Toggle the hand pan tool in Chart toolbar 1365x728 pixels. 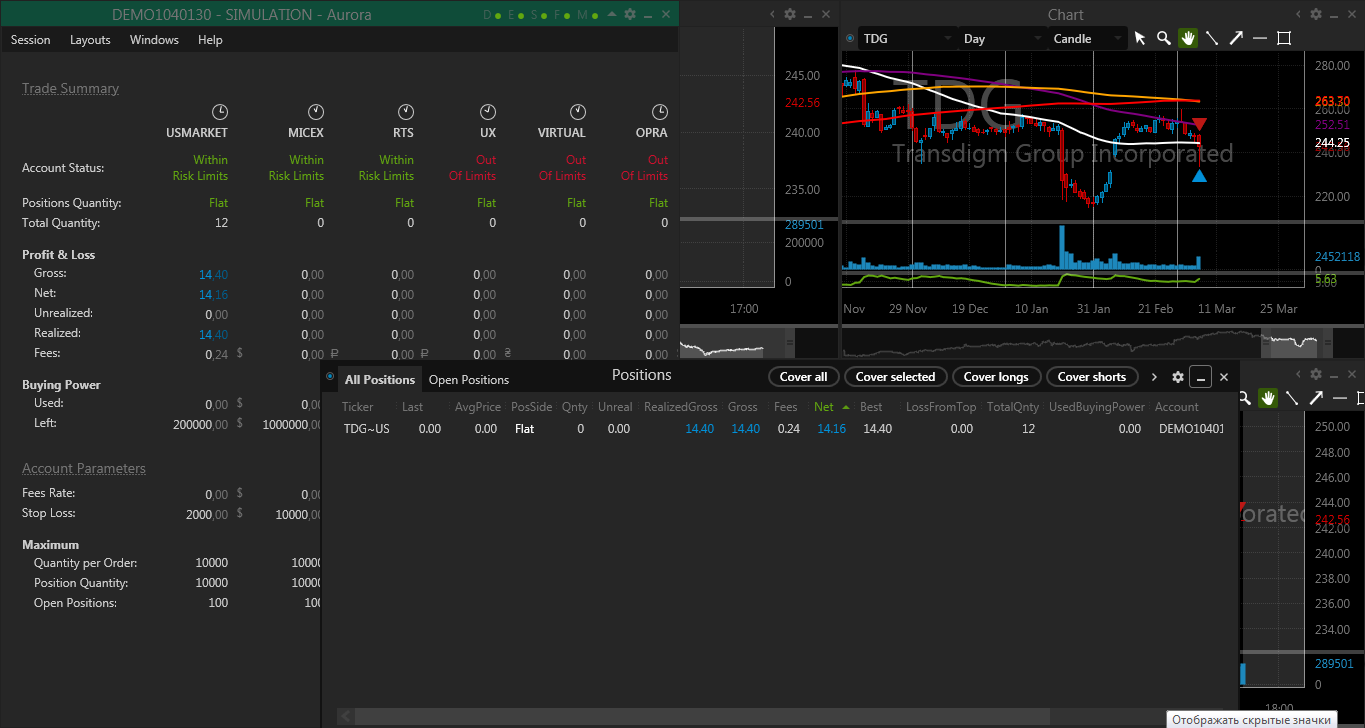1188,38
